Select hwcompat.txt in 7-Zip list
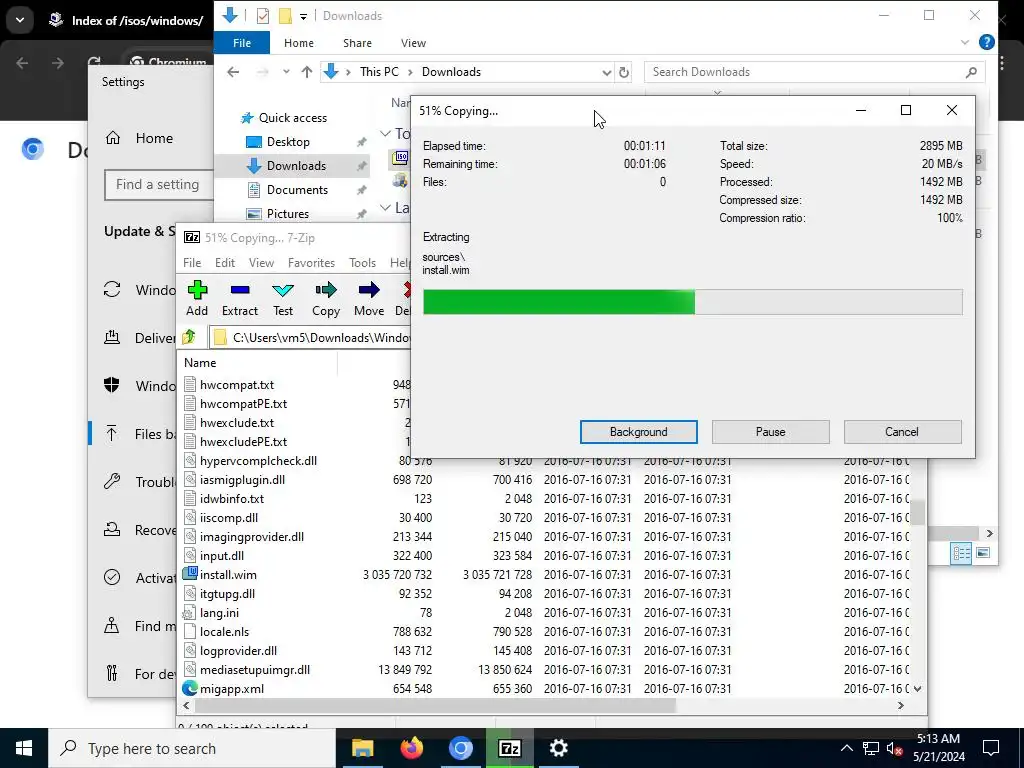The height and width of the screenshot is (768, 1024). [236, 385]
